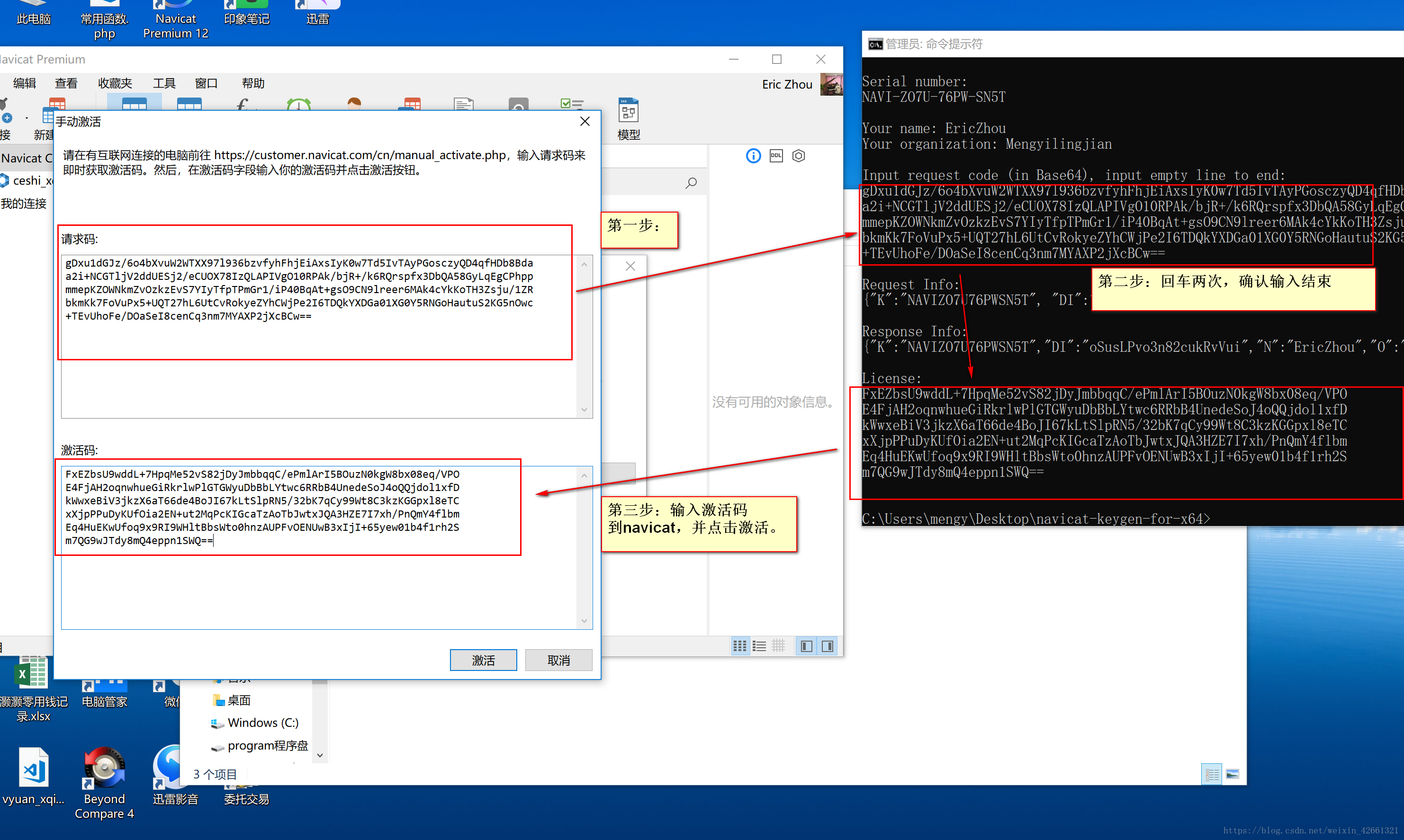This screenshot has height=840, width=1404.
Task: Open the 编辑 menu in Navicat
Action: [x=24, y=83]
